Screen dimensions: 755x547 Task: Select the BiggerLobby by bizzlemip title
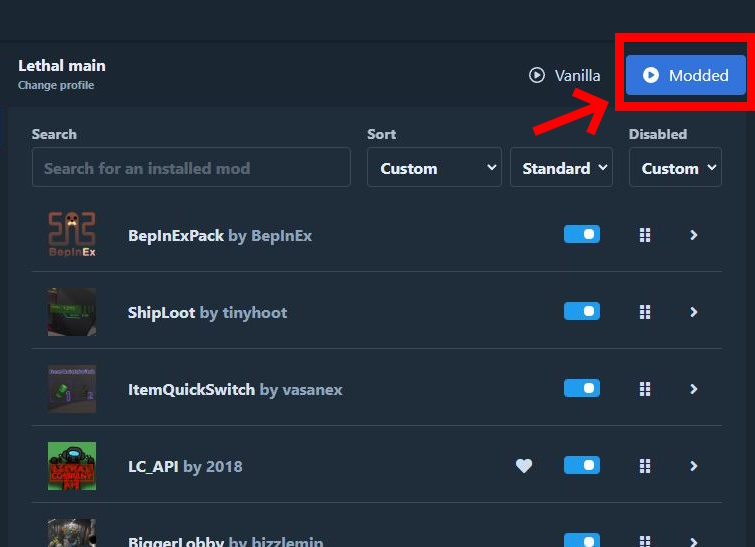(225, 541)
